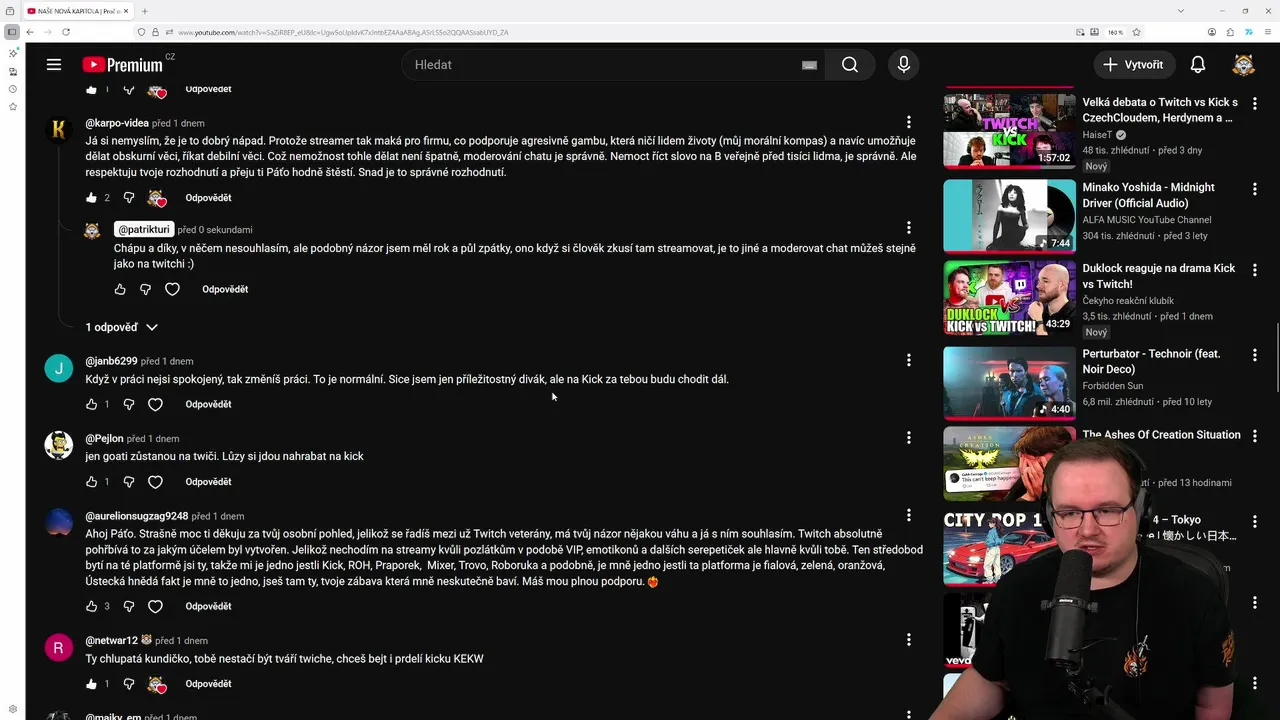1280x720 pixels.
Task: Open tracking protection shield icon
Action: click(x=142, y=32)
